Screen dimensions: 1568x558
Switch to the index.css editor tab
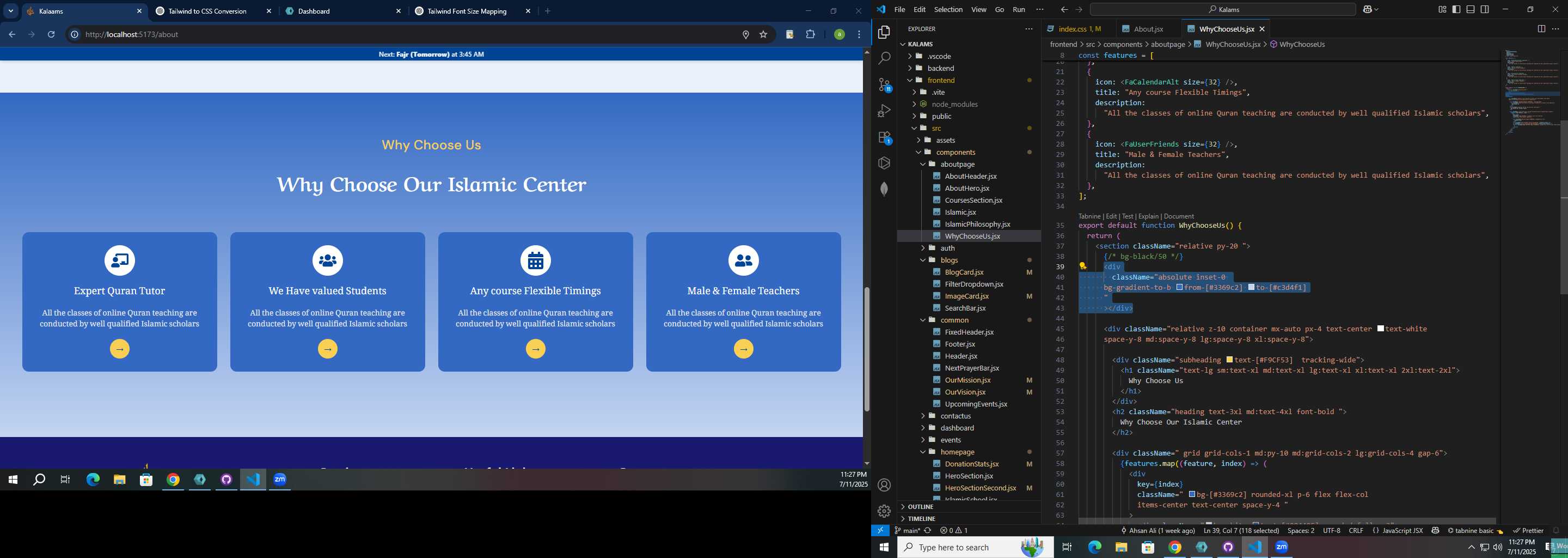pyautogui.click(x=1078, y=29)
